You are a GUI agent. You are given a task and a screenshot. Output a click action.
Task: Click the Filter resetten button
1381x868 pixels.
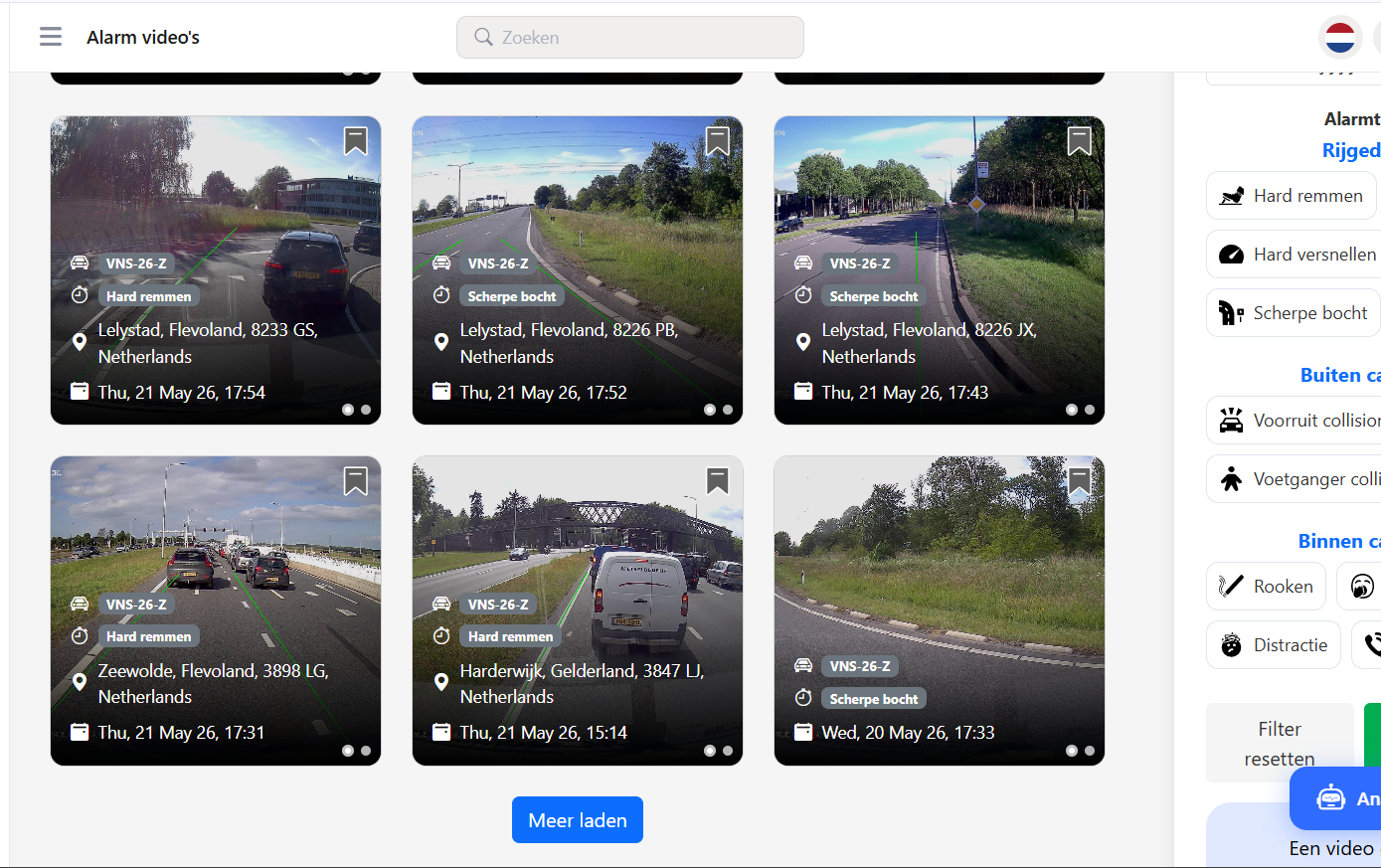pyautogui.click(x=1280, y=744)
